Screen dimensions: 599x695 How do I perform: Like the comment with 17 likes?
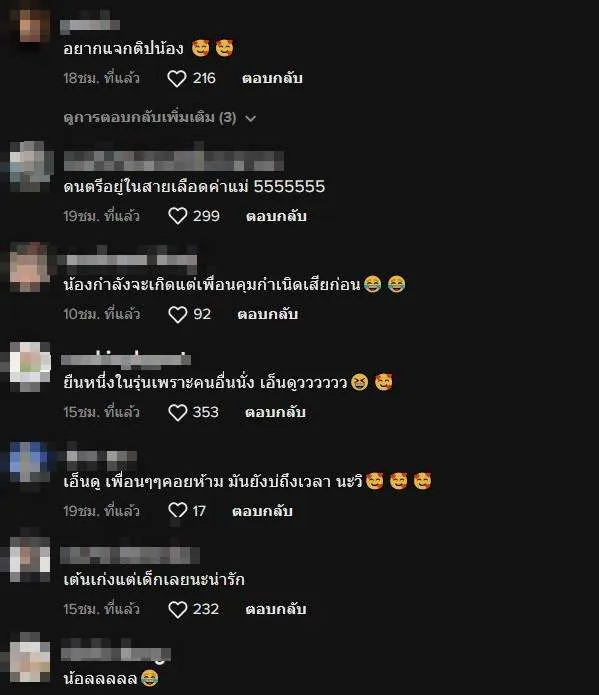(x=177, y=511)
